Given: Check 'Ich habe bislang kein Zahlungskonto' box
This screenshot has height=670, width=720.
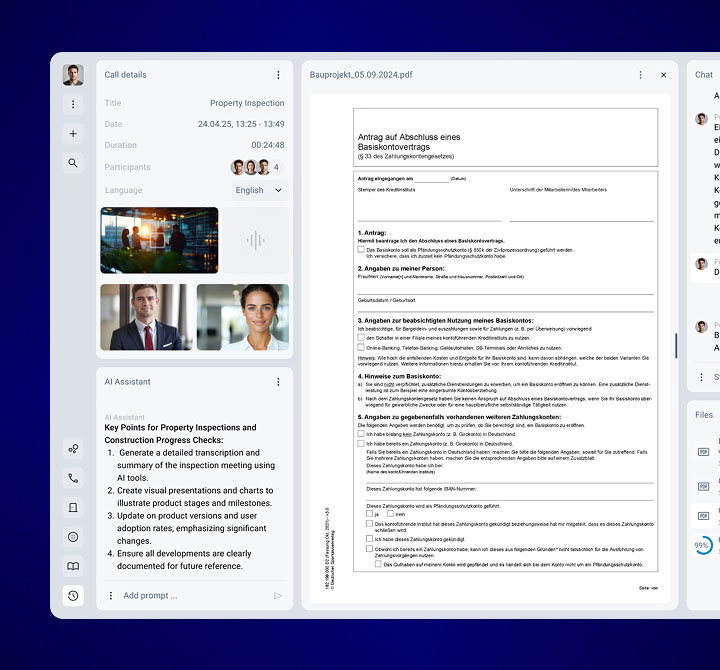Looking at the screenshot, I should click(x=361, y=434).
